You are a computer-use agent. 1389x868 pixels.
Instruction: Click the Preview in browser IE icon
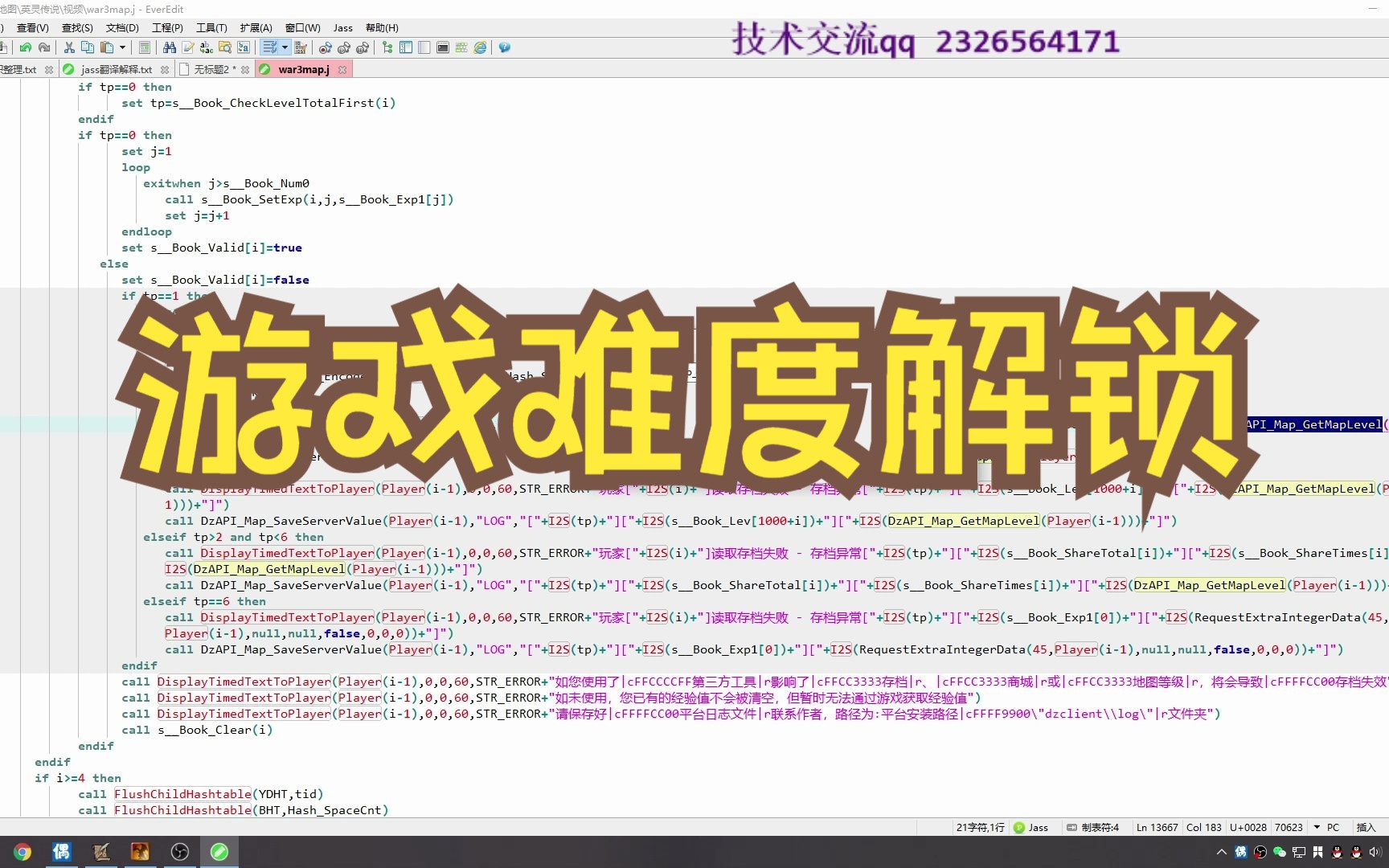(x=480, y=47)
